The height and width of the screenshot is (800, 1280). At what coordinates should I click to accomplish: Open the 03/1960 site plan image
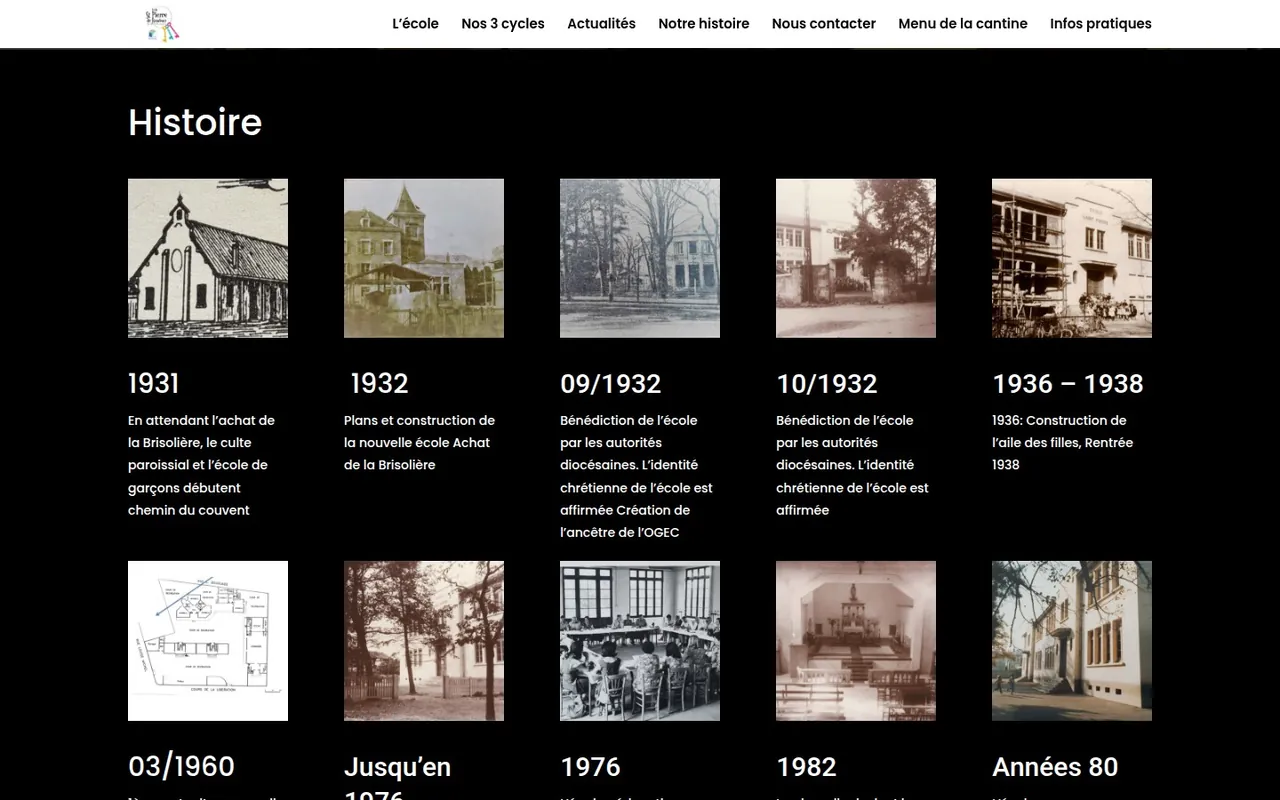[208, 641]
